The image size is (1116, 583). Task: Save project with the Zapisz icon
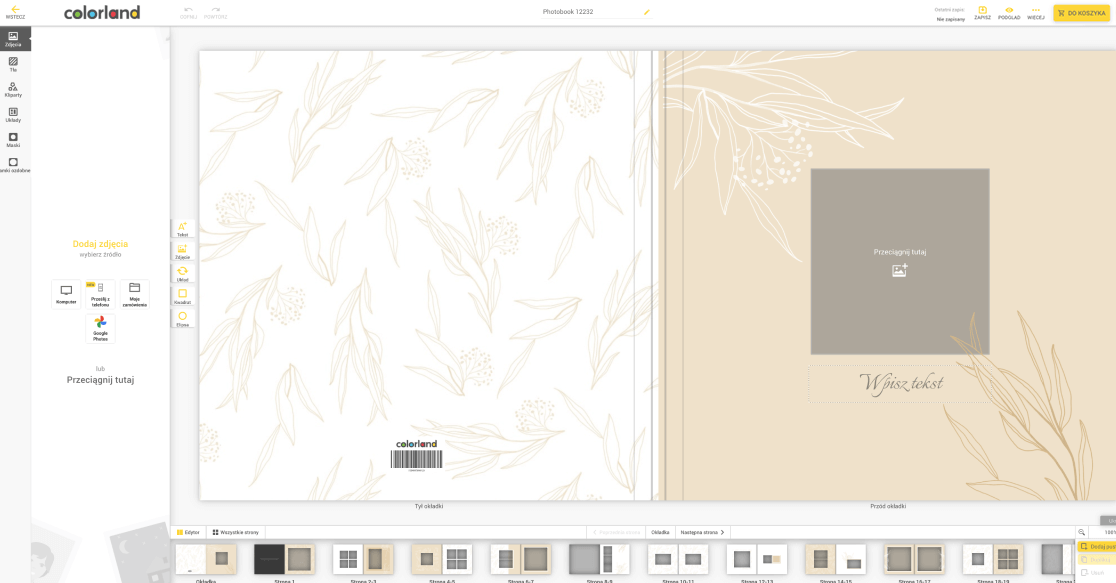[982, 13]
